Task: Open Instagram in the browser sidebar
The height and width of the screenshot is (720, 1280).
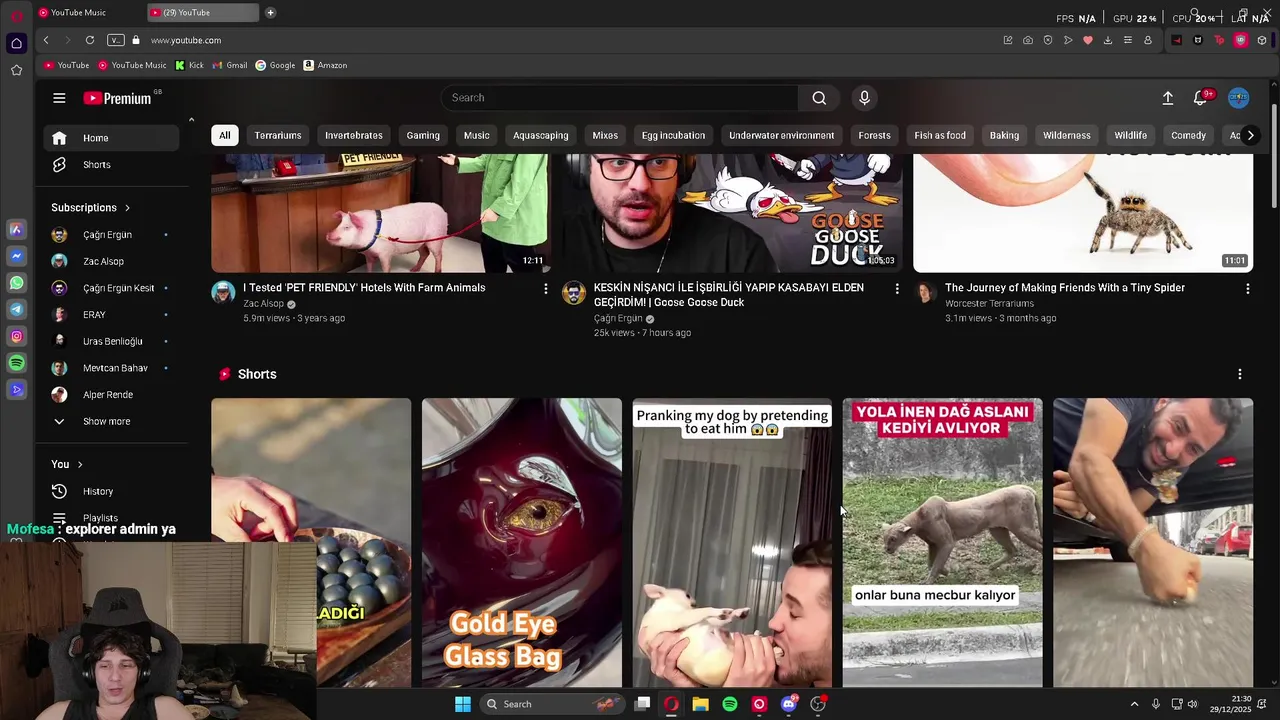Action: coord(16,337)
